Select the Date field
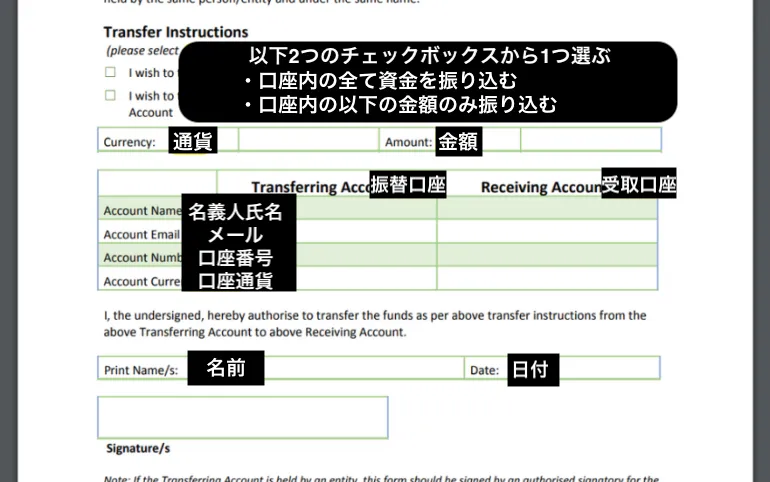Screen dimensions: 770x482 (562, 368)
